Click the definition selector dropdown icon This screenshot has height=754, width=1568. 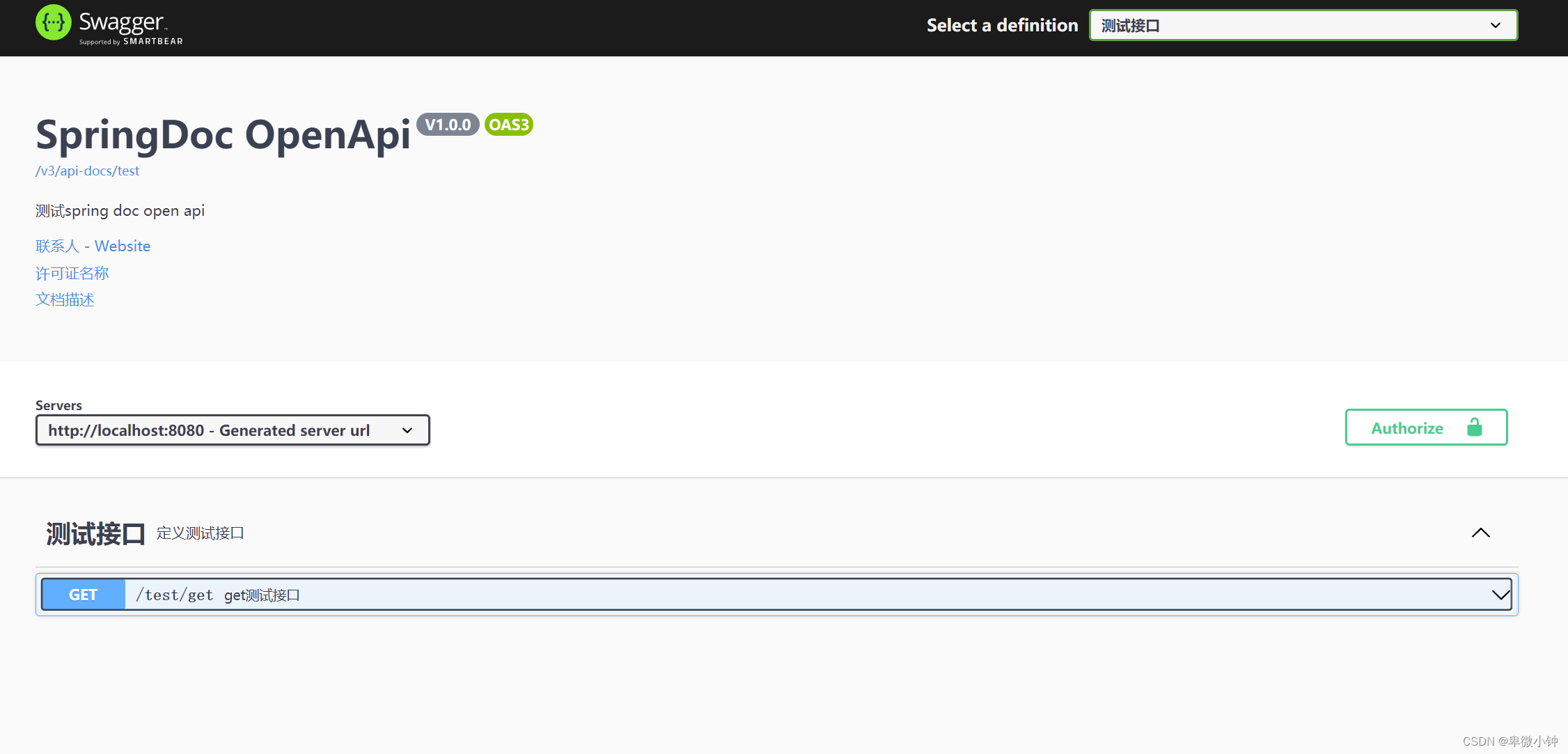coord(1496,25)
